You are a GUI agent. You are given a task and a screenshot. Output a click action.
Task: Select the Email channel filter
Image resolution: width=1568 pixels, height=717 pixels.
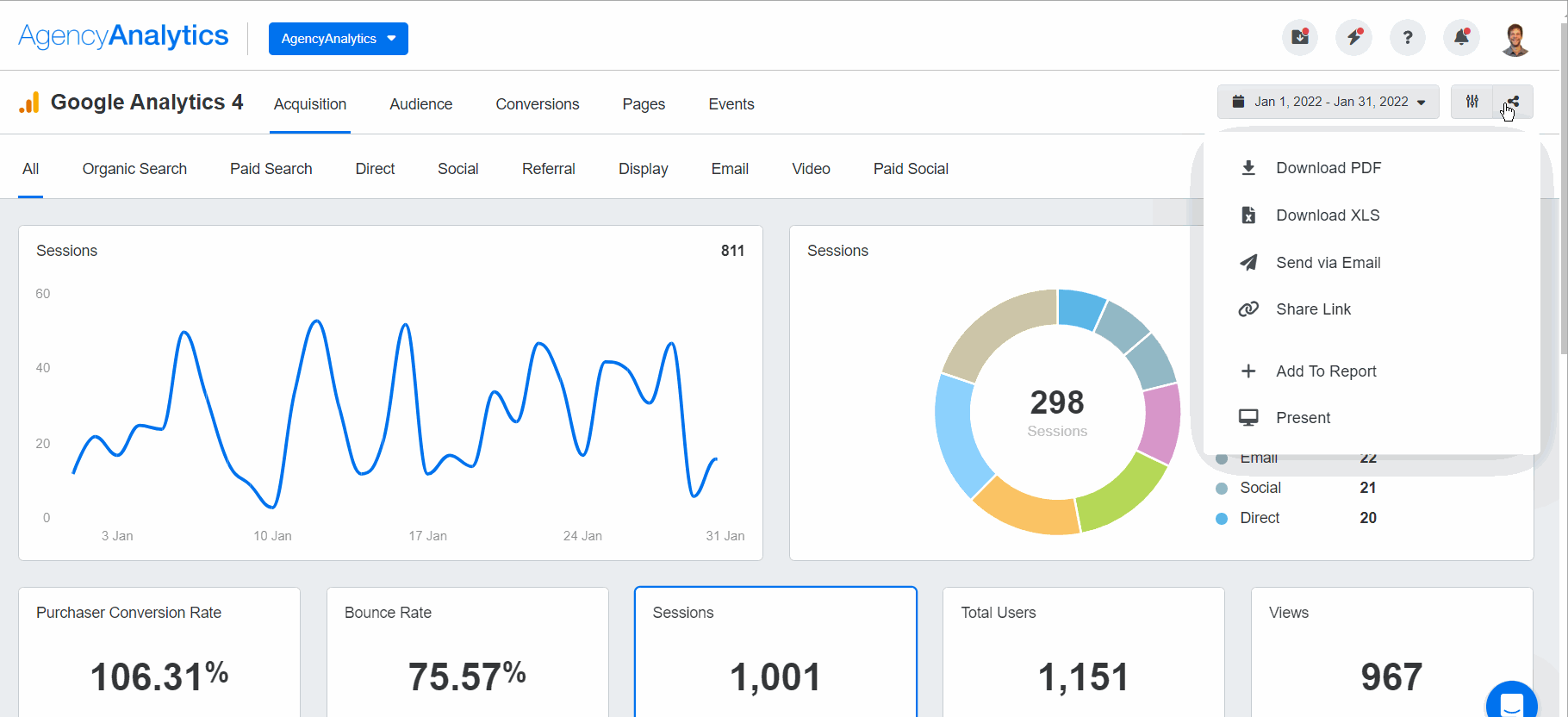coord(730,169)
